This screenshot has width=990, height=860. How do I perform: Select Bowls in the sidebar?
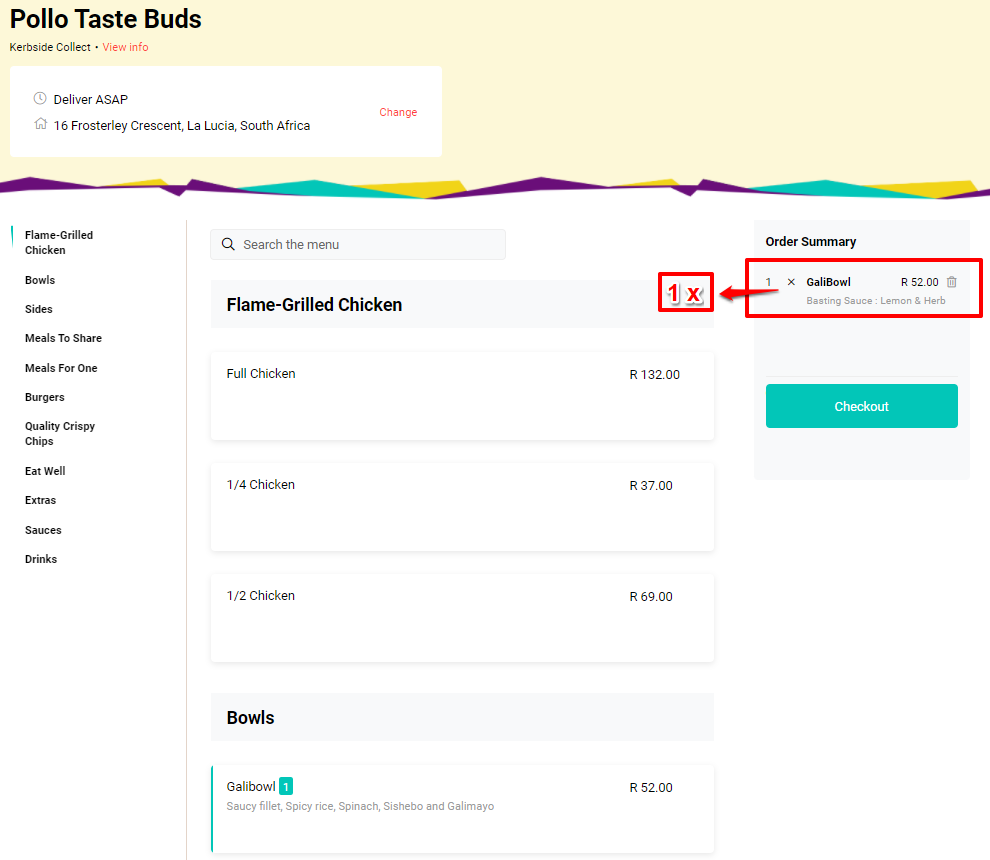click(40, 280)
